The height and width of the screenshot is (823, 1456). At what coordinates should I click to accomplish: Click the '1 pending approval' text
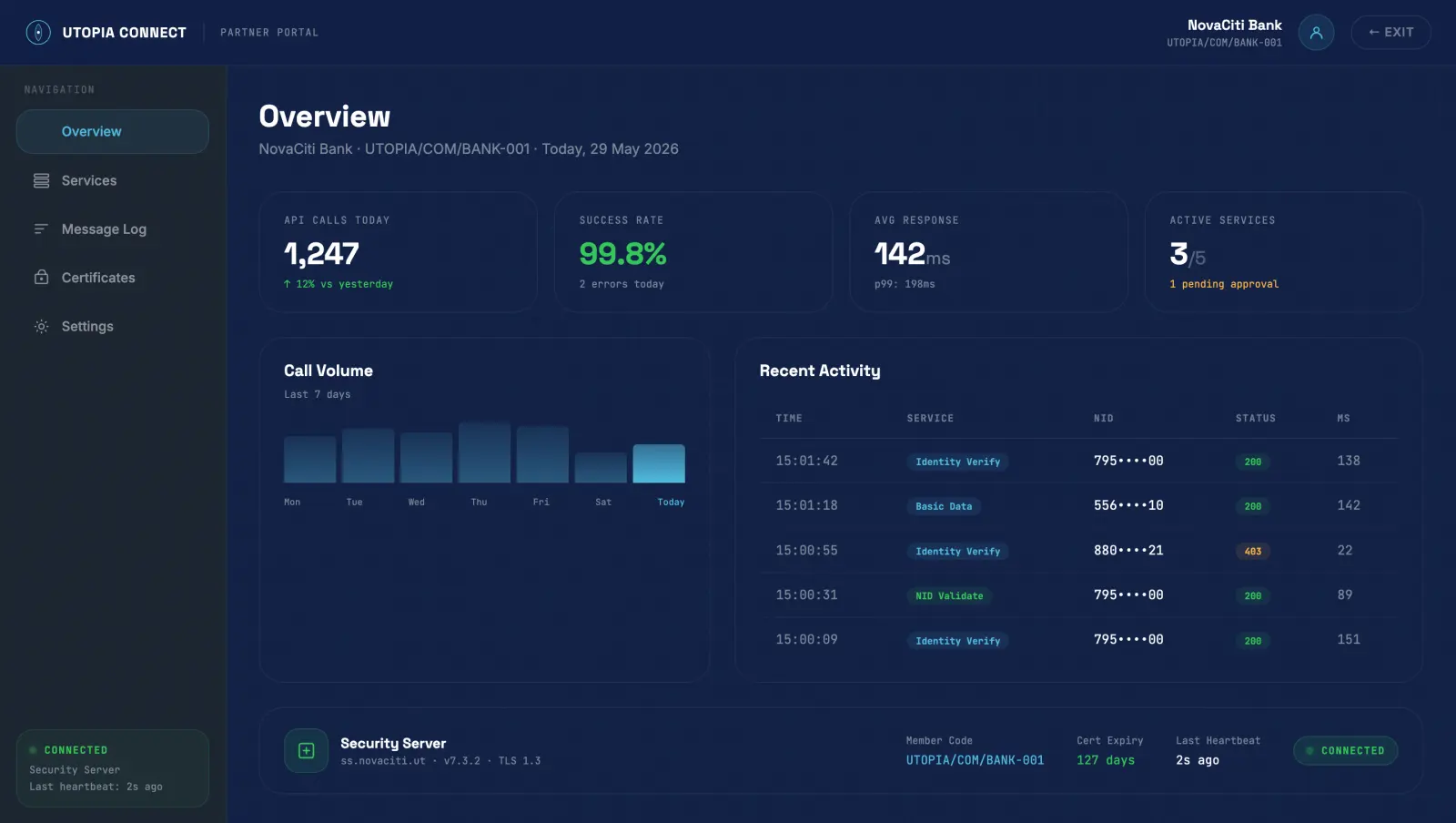point(1224,284)
